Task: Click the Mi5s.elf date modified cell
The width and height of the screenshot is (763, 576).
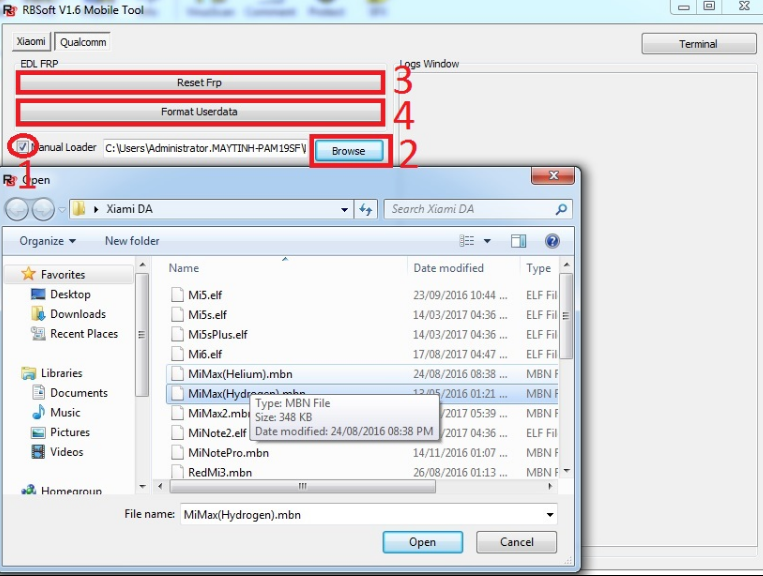Action: [460, 315]
